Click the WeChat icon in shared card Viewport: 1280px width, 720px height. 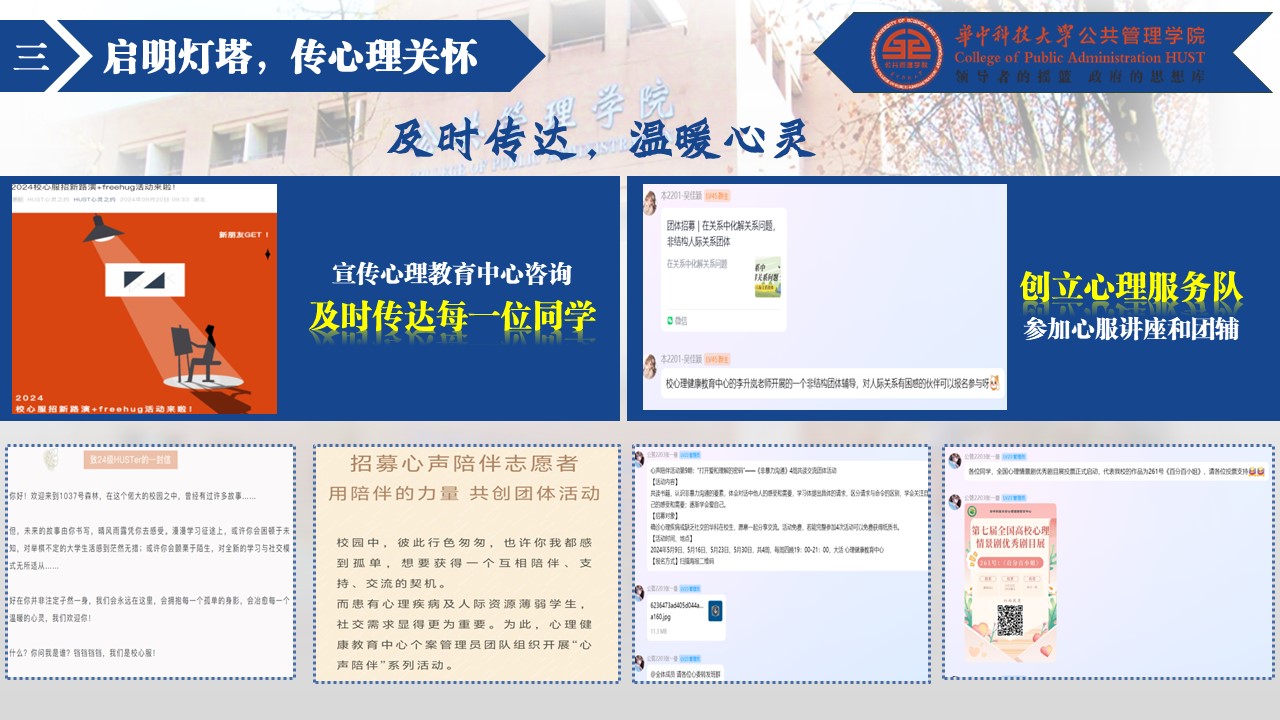pos(672,320)
